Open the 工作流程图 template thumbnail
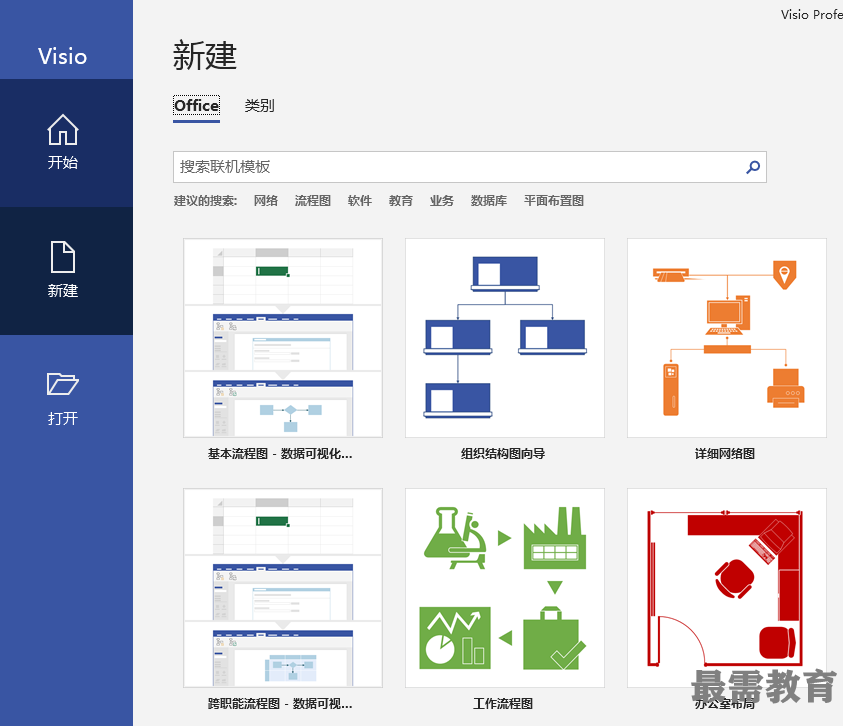The height and width of the screenshot is (726, 843). coord(505,588)
